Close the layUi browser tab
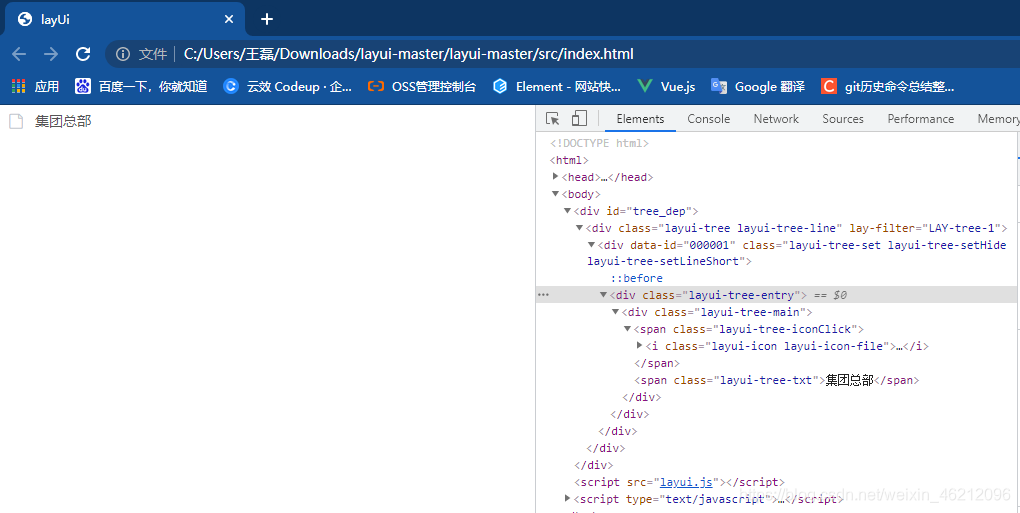This screenshot has height=513, width=1020. click(229, 20)
